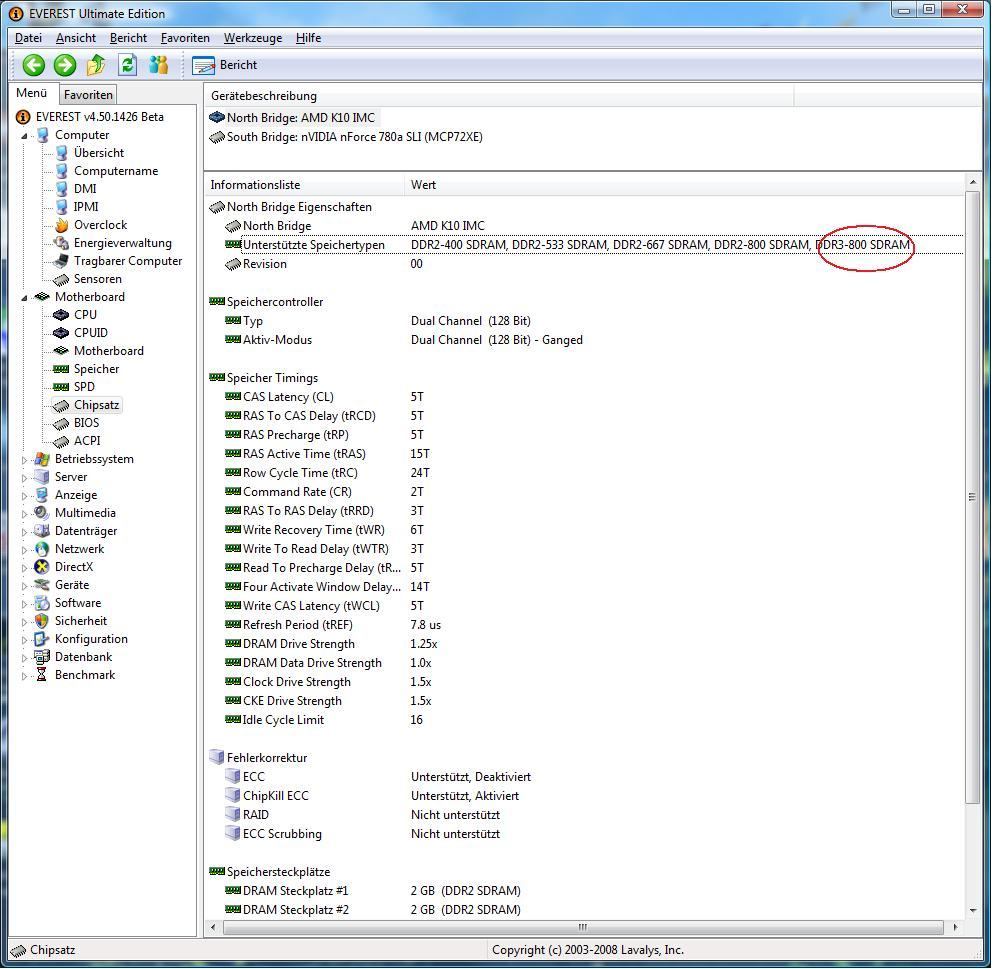This screenshot has width=994, height=969.
Task: Collapse the Motherboard tree category
Action: 24,297
